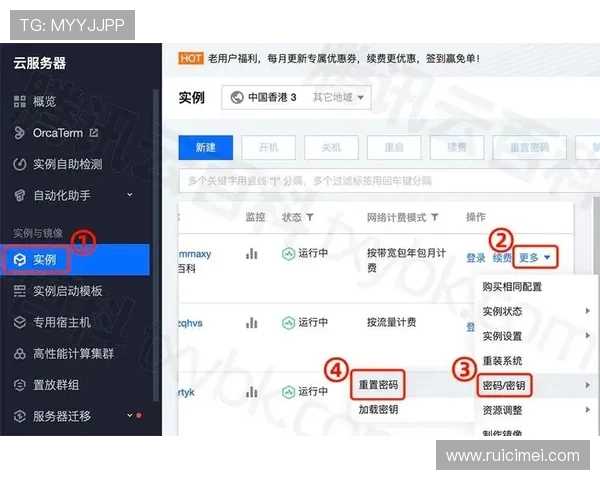Select 重置密码 in submenu

click(378, 385)
